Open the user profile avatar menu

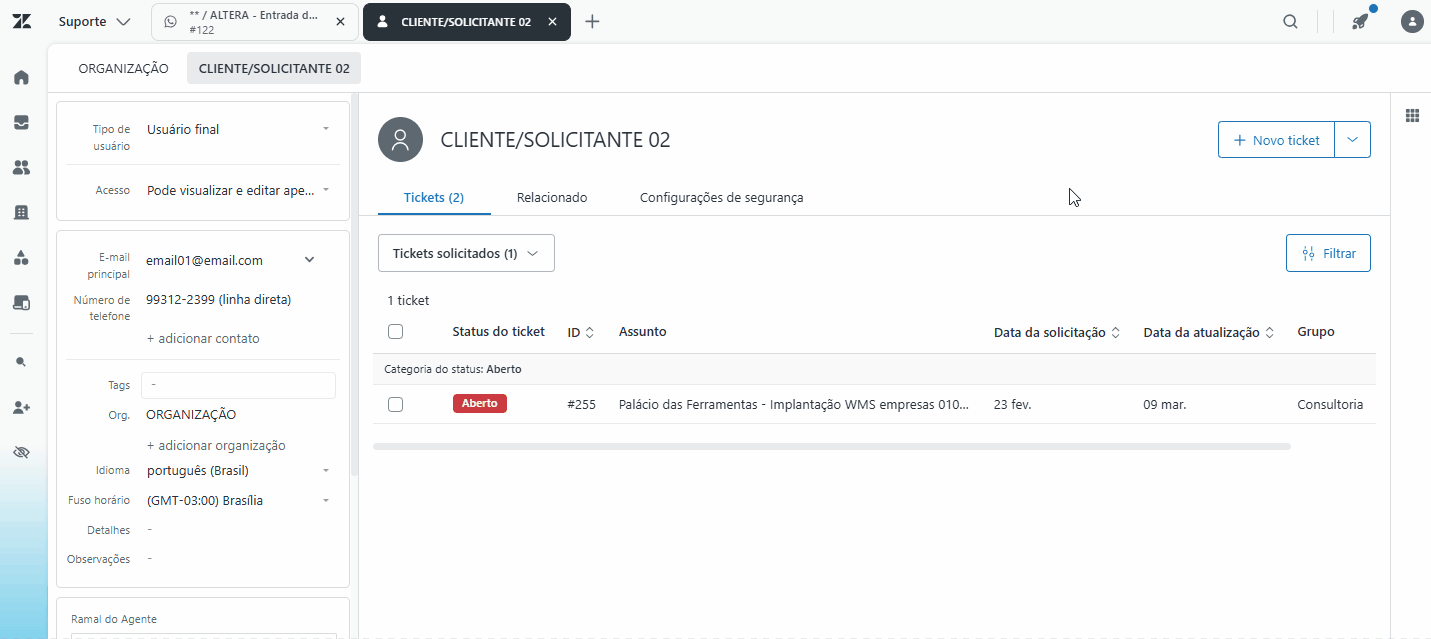(1412, 22)
